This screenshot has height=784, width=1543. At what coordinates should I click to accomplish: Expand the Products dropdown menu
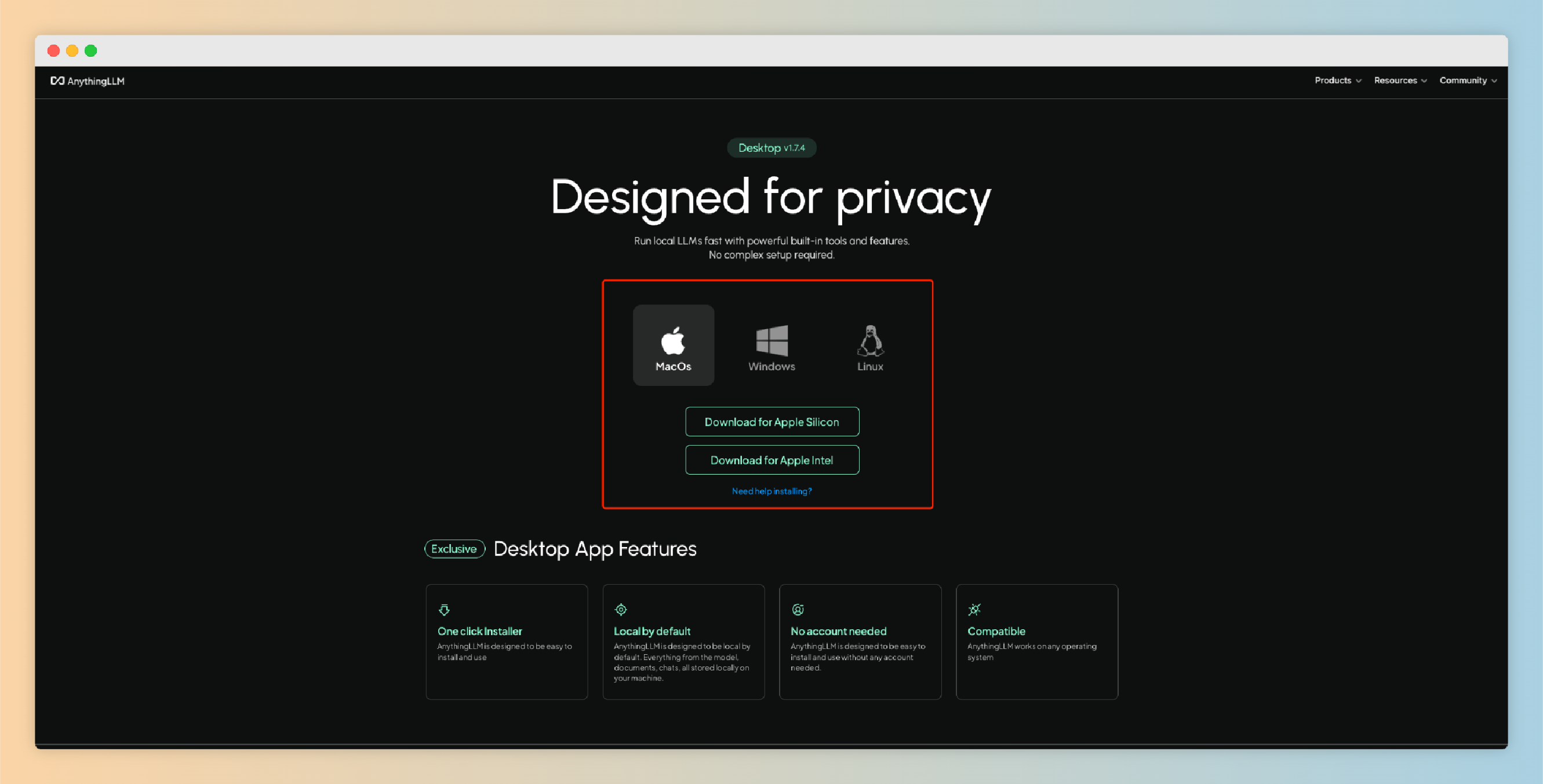1337,81
